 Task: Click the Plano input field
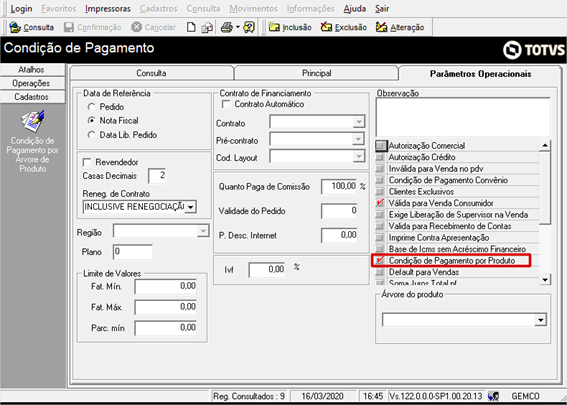133,252
